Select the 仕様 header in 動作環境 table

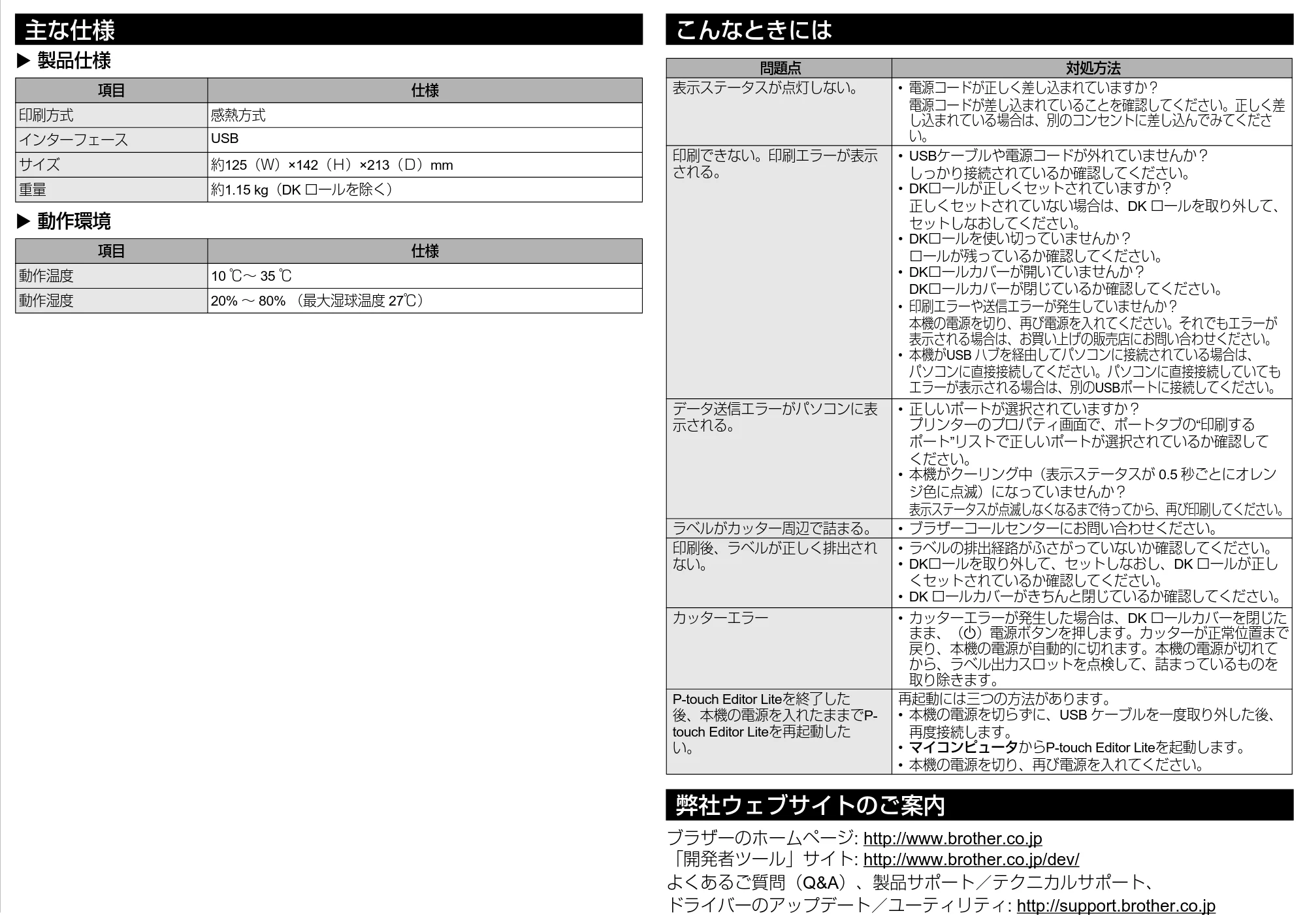coord(425,251)
